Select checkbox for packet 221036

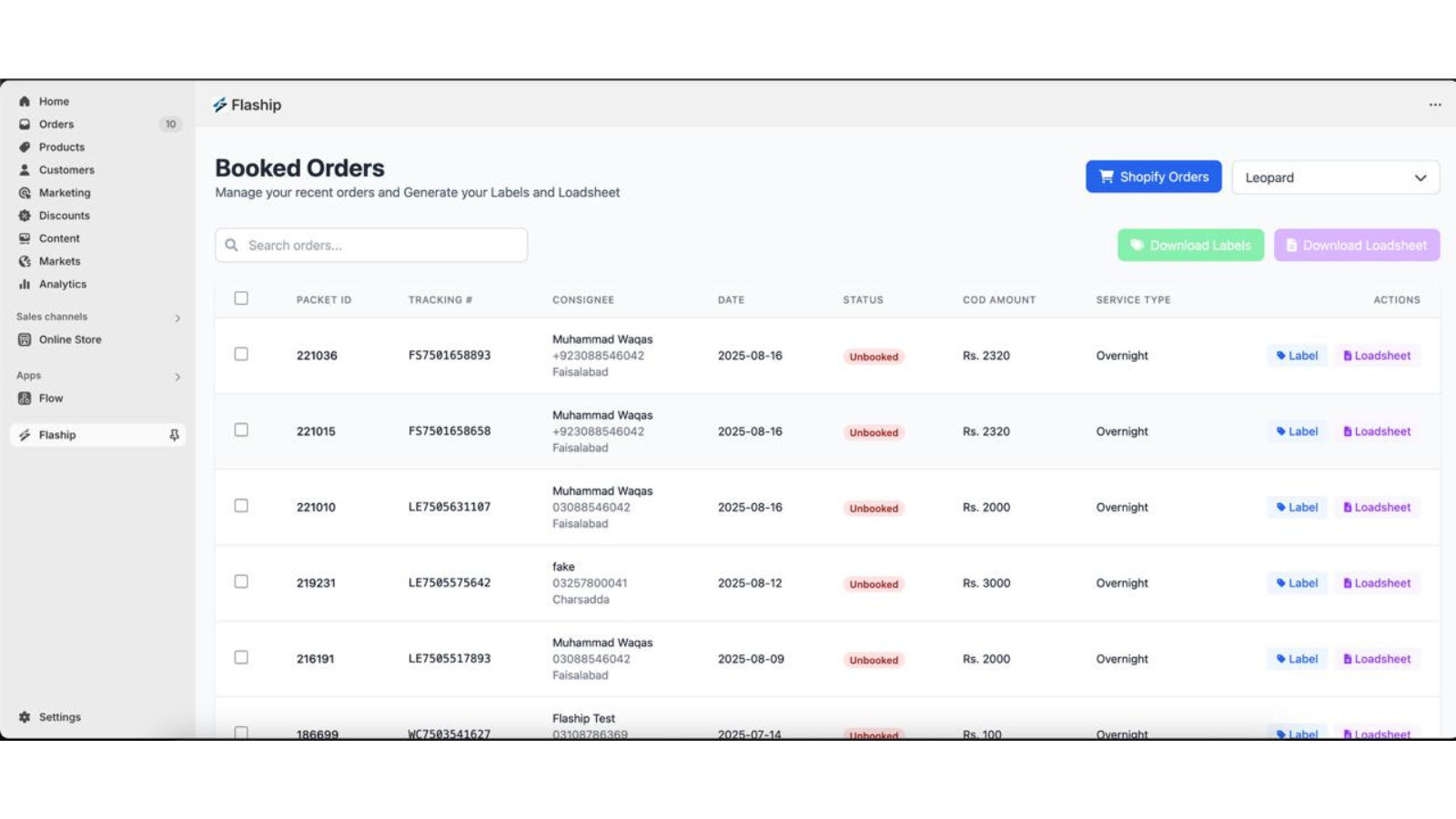click(x=241, y=354)
